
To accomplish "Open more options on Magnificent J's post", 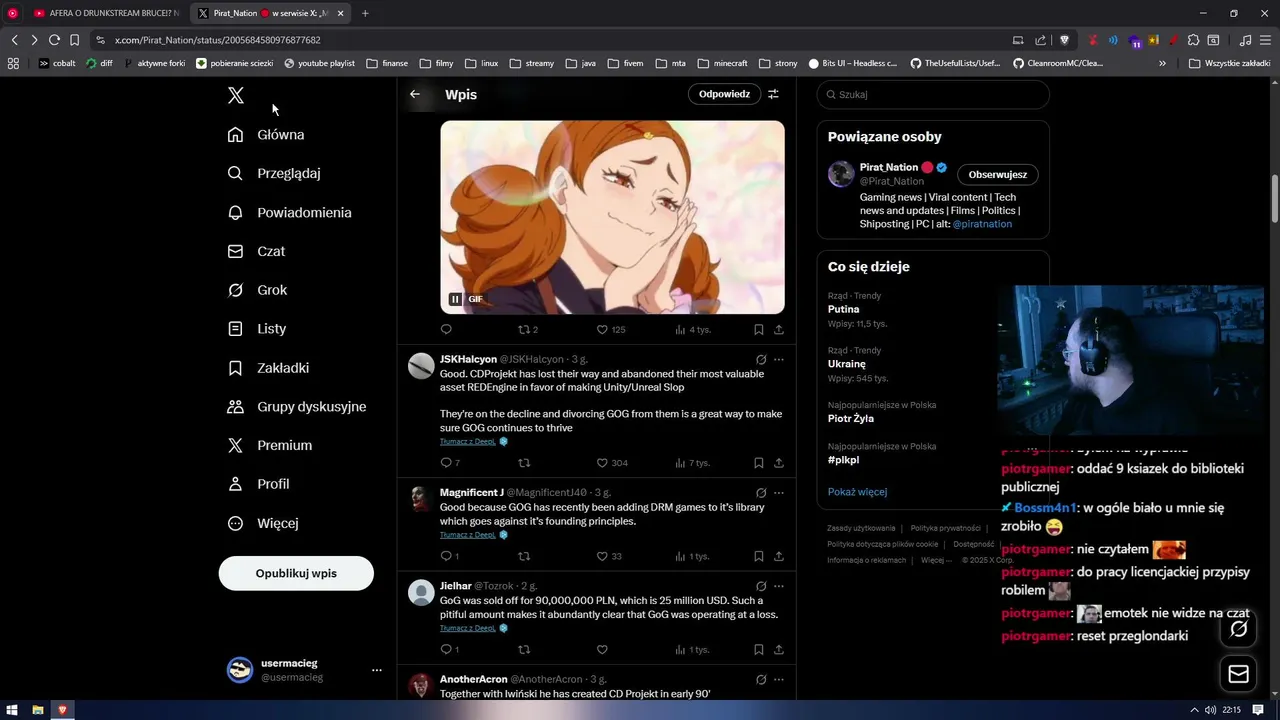I will 779,492.
